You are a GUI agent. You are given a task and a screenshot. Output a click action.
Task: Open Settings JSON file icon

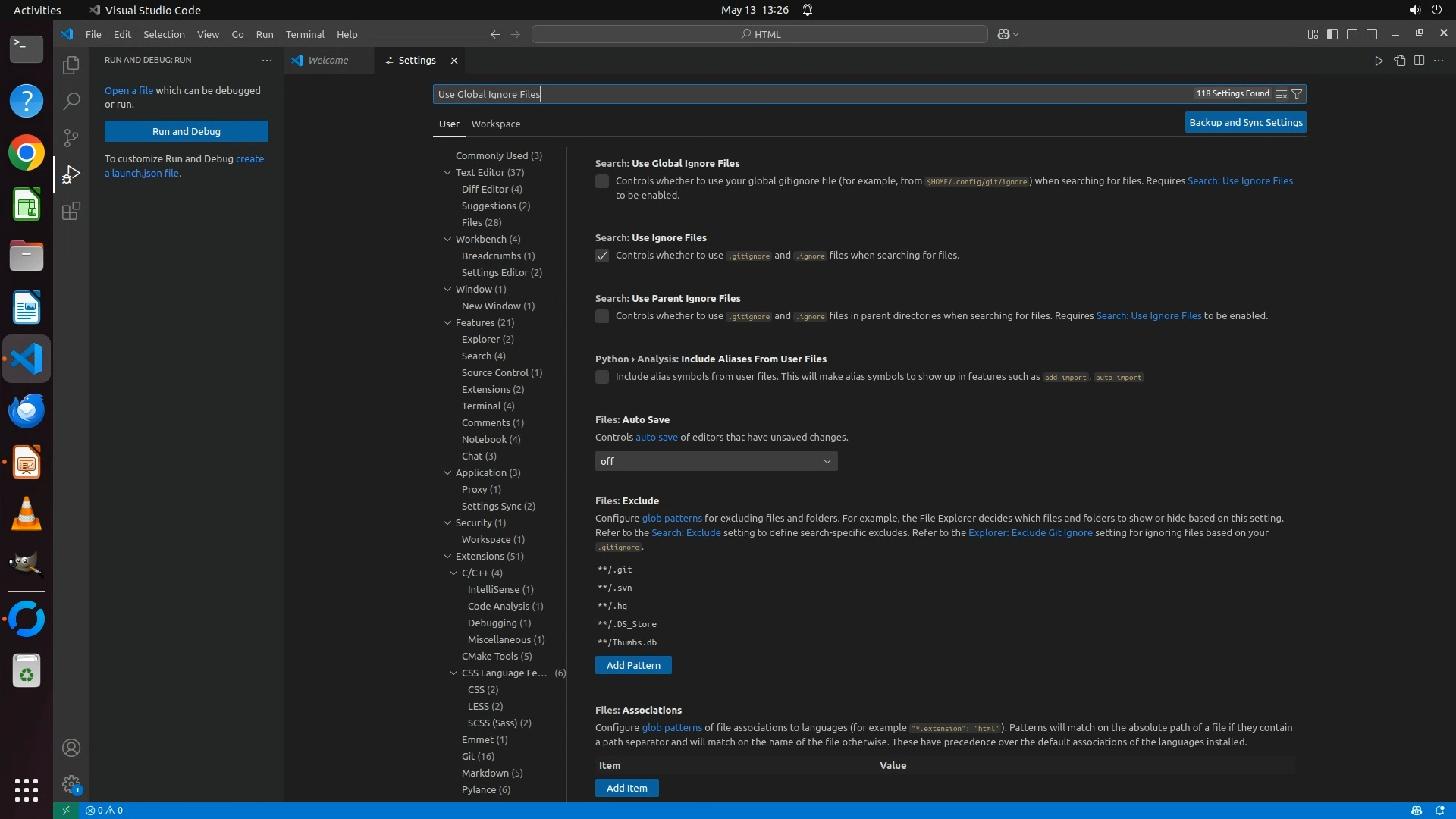coord(1399,61)
